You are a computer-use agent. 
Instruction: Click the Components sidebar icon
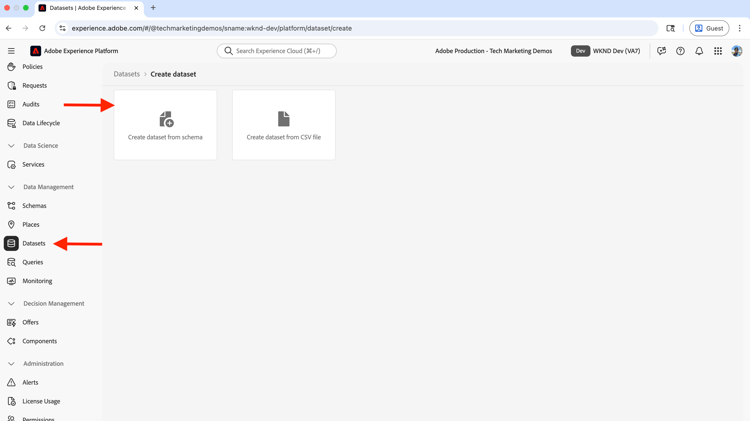[x=11, y=341]
